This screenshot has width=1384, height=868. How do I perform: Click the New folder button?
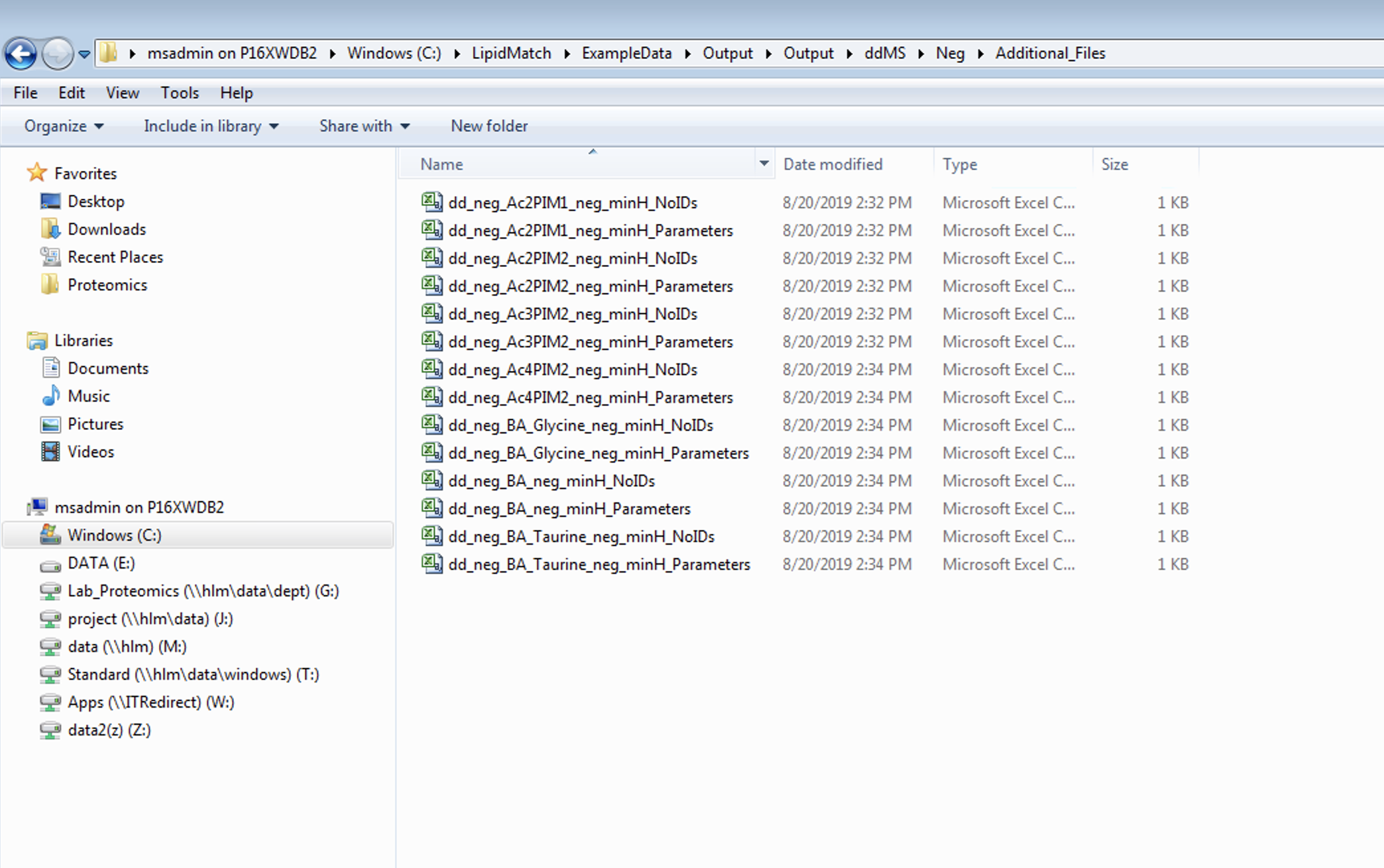tap(489, 126)
